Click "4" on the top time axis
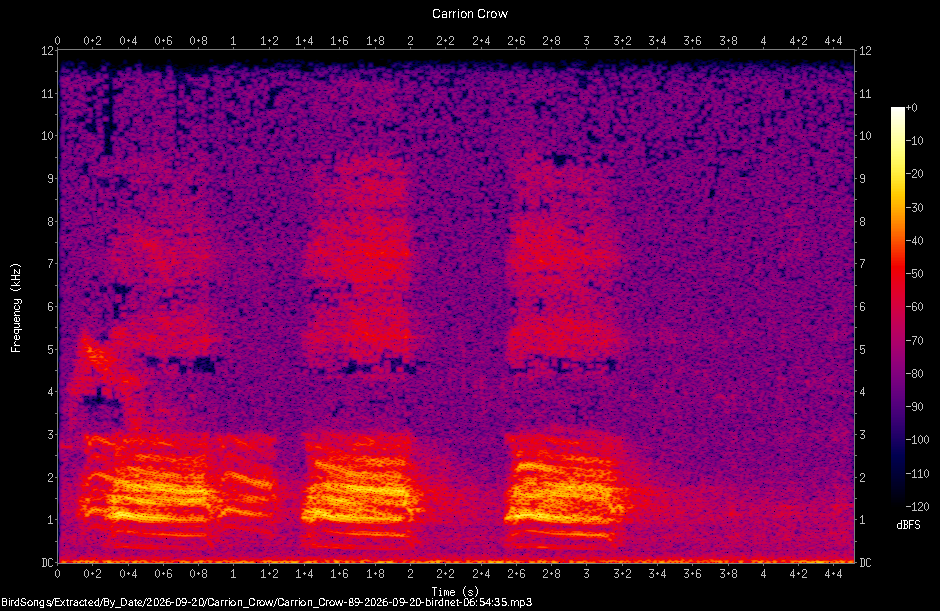The height and width of the screenshot is (611, 940). 763,41
